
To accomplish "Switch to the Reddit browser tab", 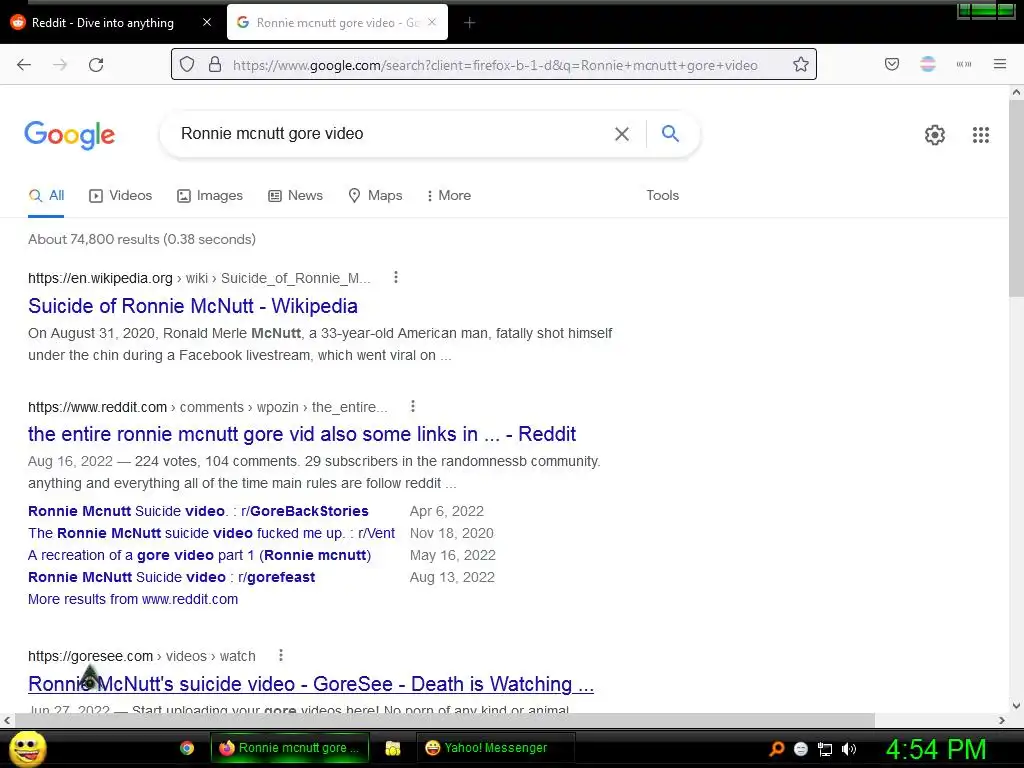I will [x=111, y=23].
